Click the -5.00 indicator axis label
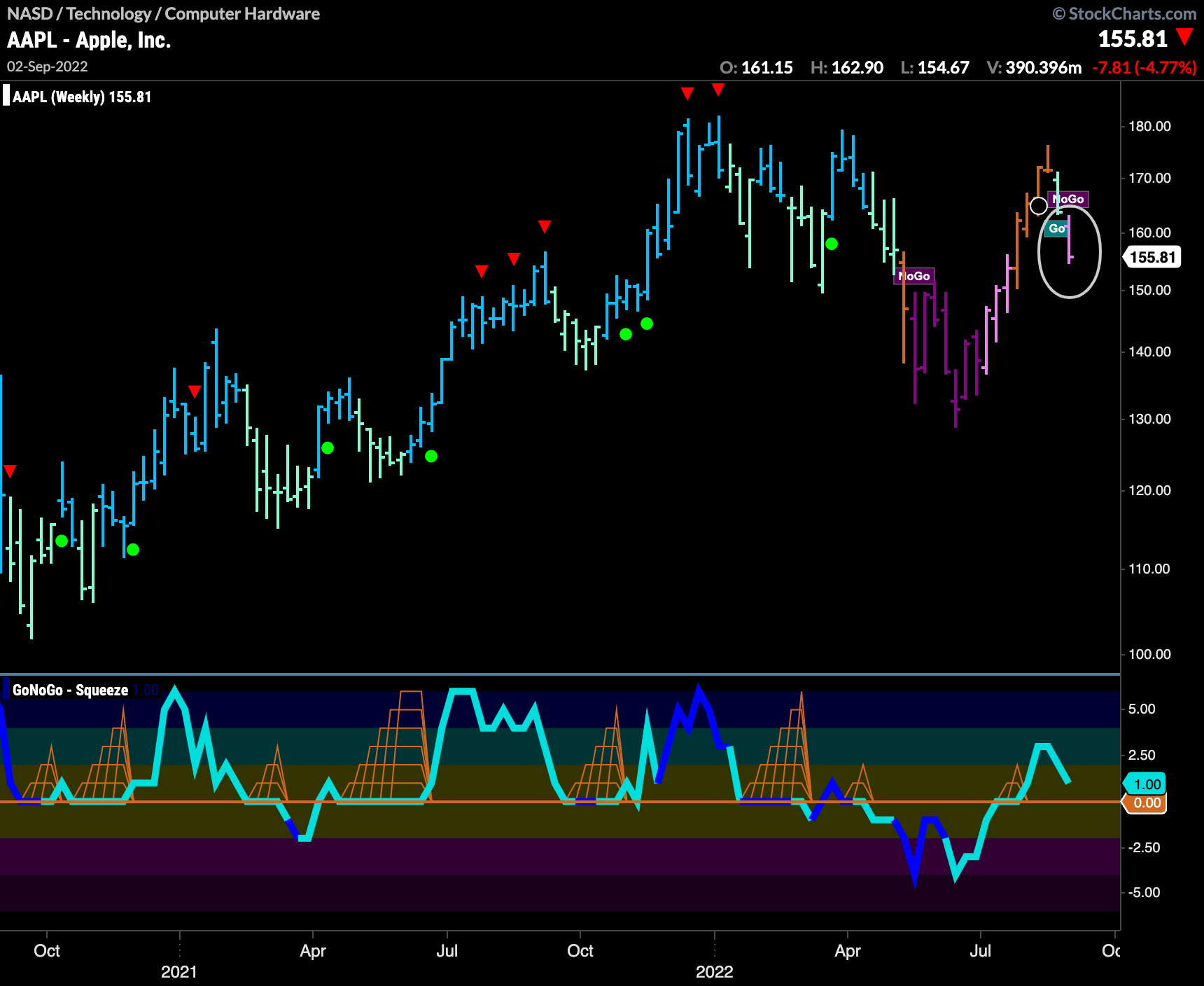 [x=1144, y=892]
